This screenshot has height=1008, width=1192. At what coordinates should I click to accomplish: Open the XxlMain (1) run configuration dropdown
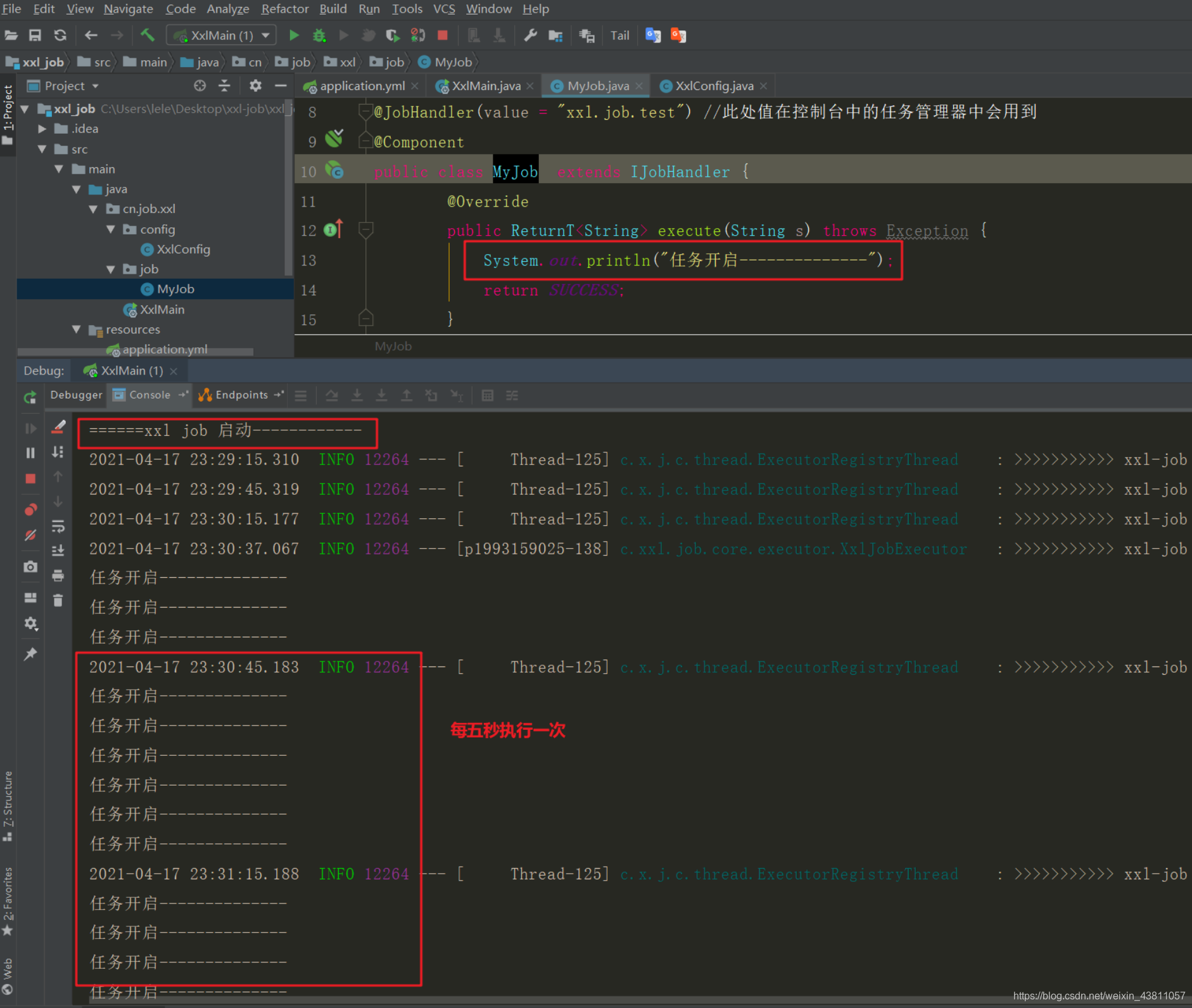click(221, 35)
